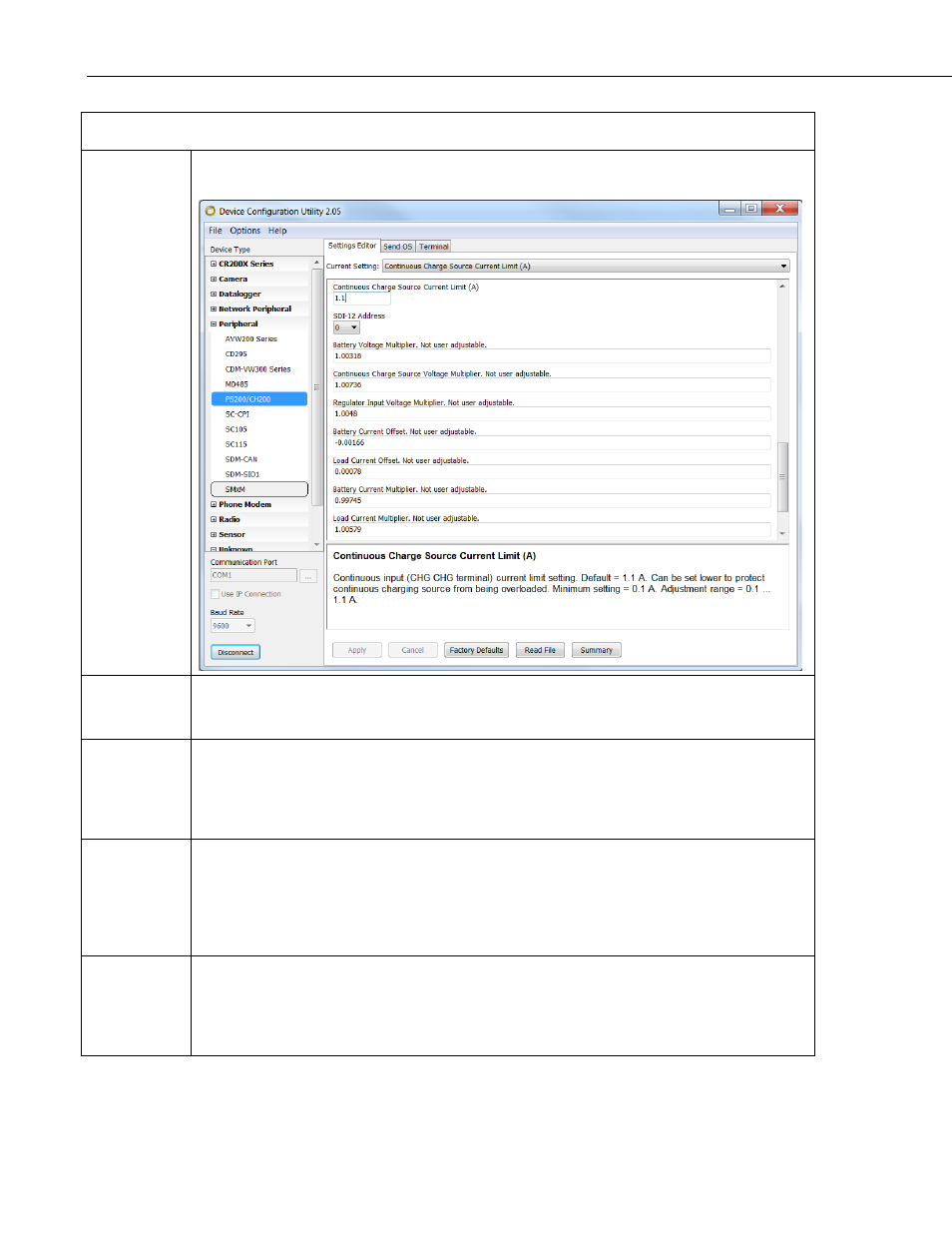Click the COM port browse (...) button
This screenshot has width=952, height=1233.
[309, 576]
